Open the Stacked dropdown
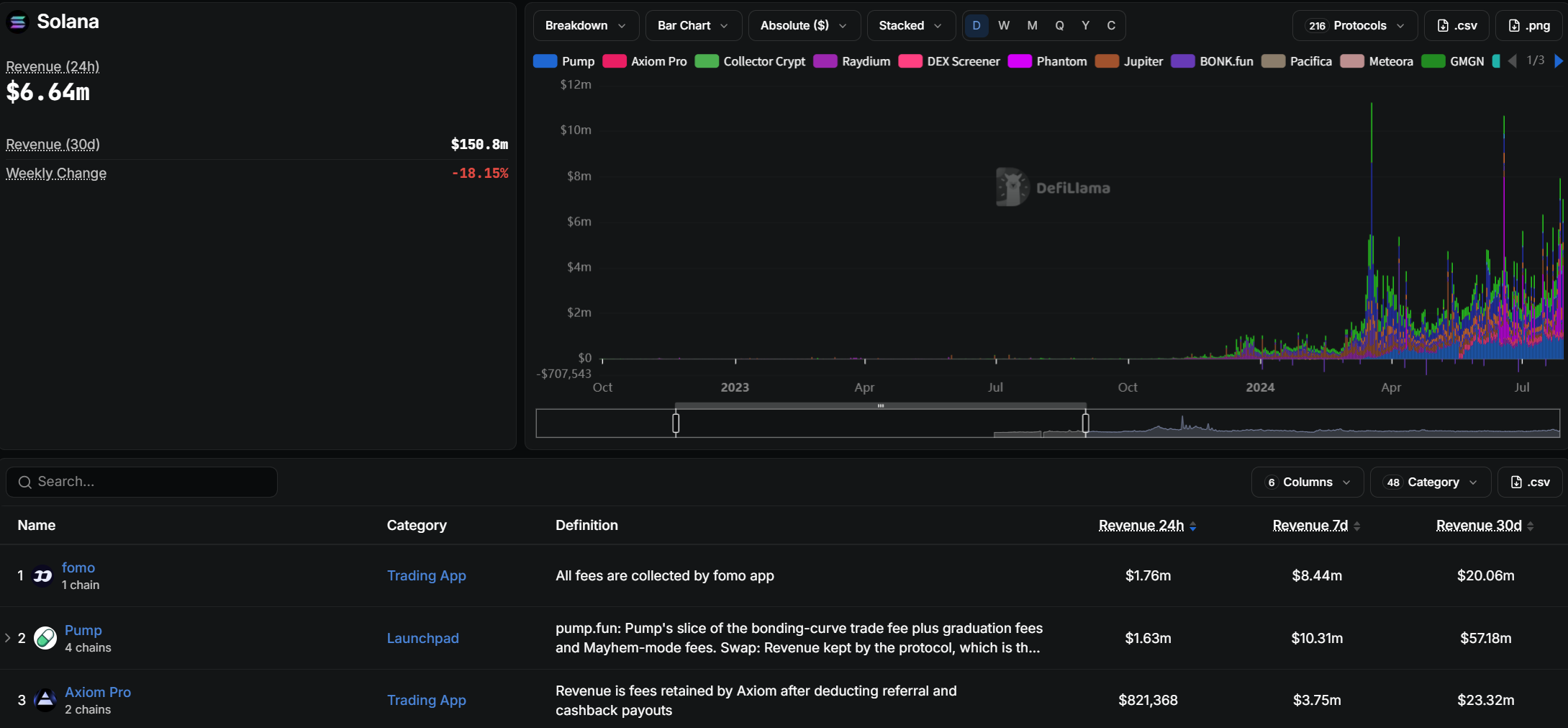Screen dimensions: 1568x728 point(911,26)
